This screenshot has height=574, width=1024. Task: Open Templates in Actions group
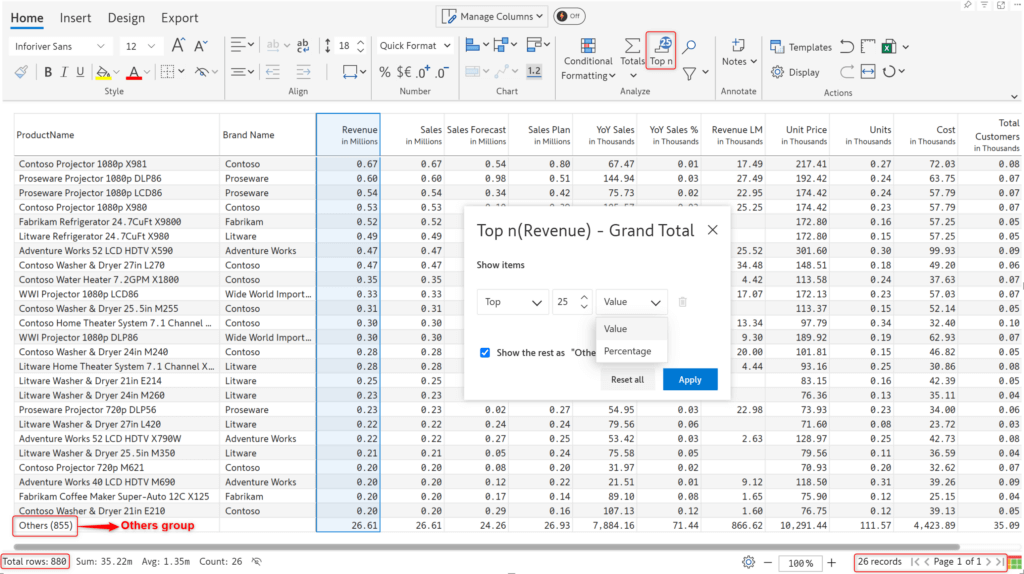[x=801, y=47]
